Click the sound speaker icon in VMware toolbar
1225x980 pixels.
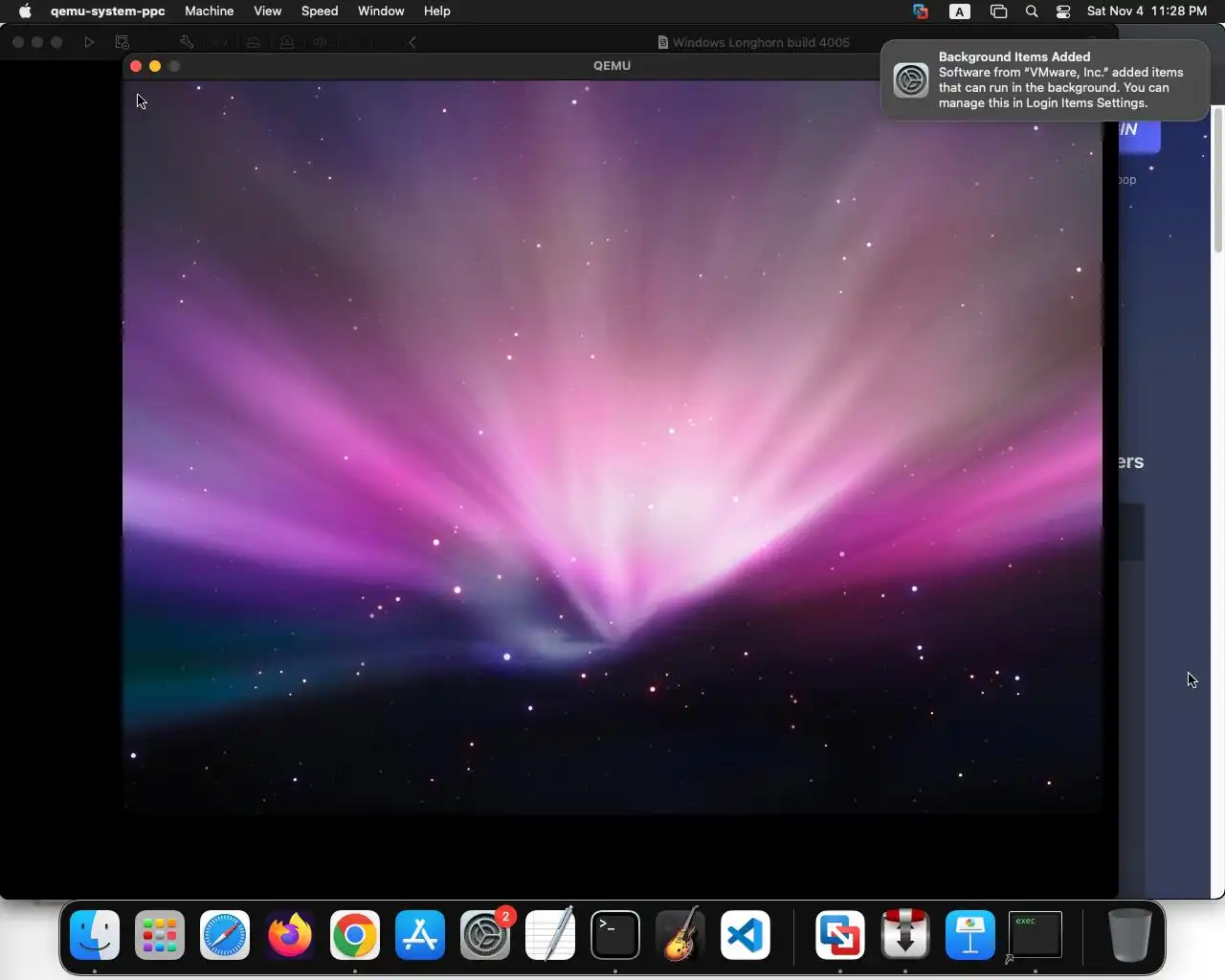(x=320, y=42)
